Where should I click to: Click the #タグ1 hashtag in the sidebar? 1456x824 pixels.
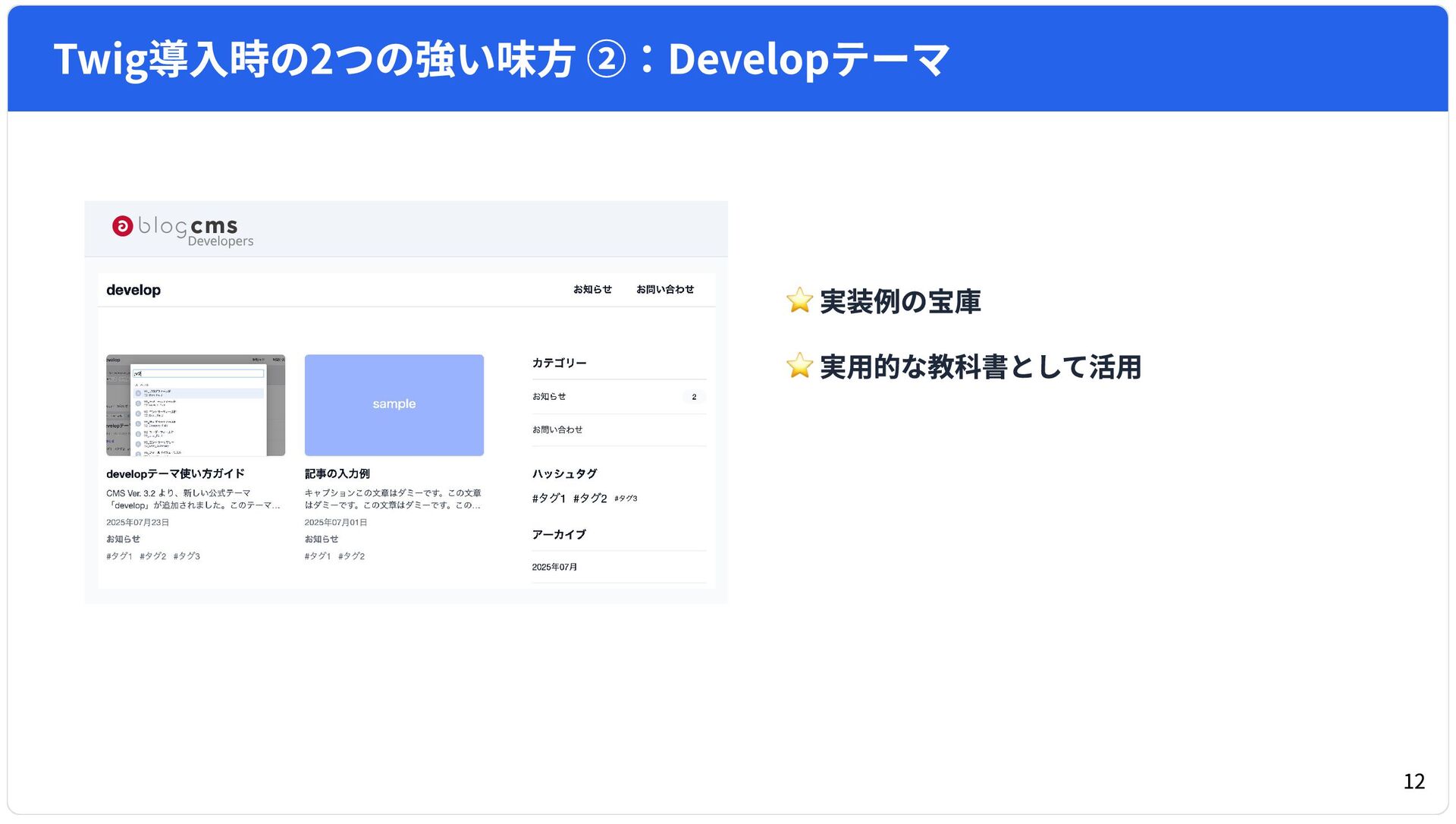(548, 498)
